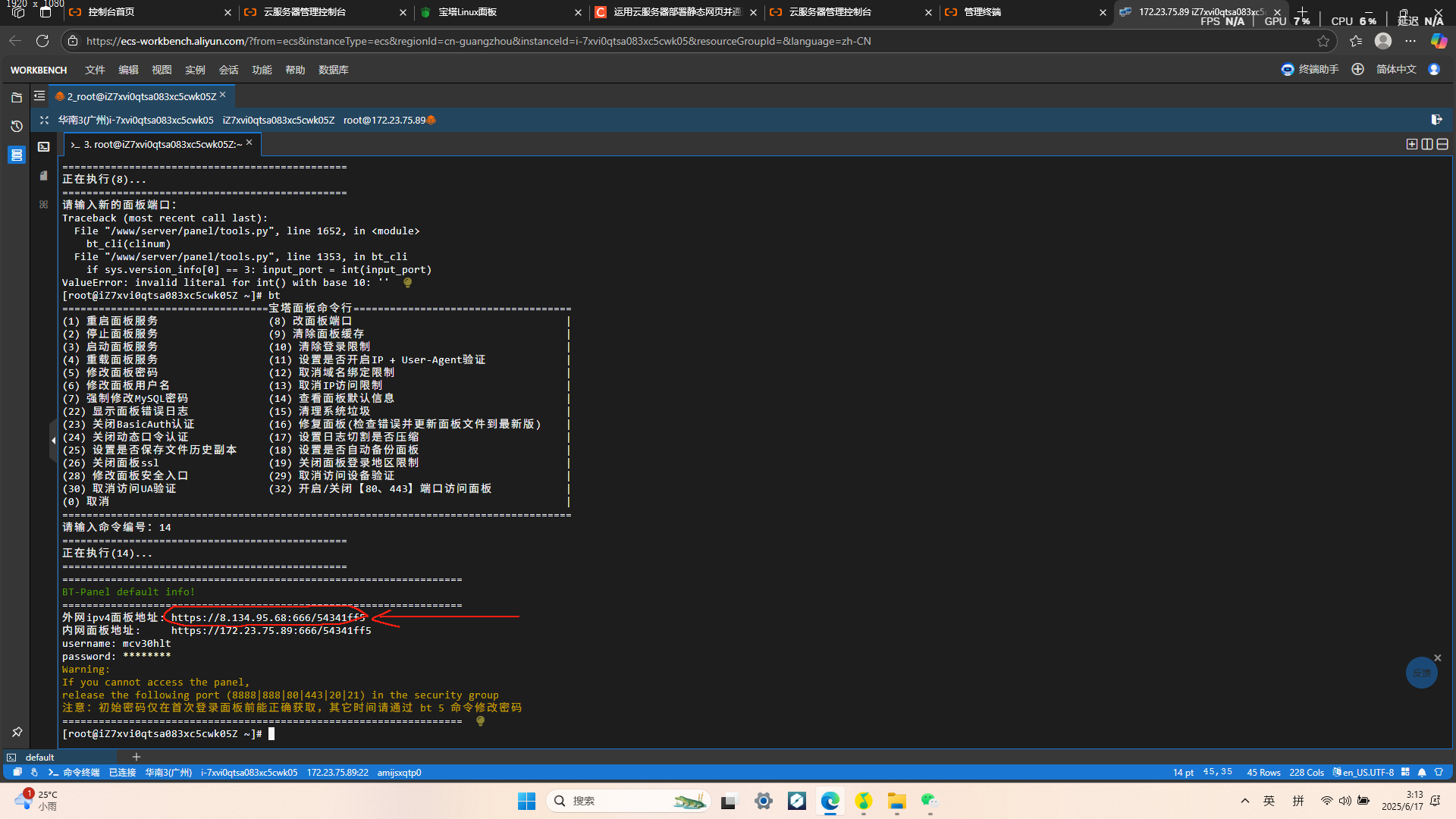Open WeChat from the taskbar

[x=929, y=801]
